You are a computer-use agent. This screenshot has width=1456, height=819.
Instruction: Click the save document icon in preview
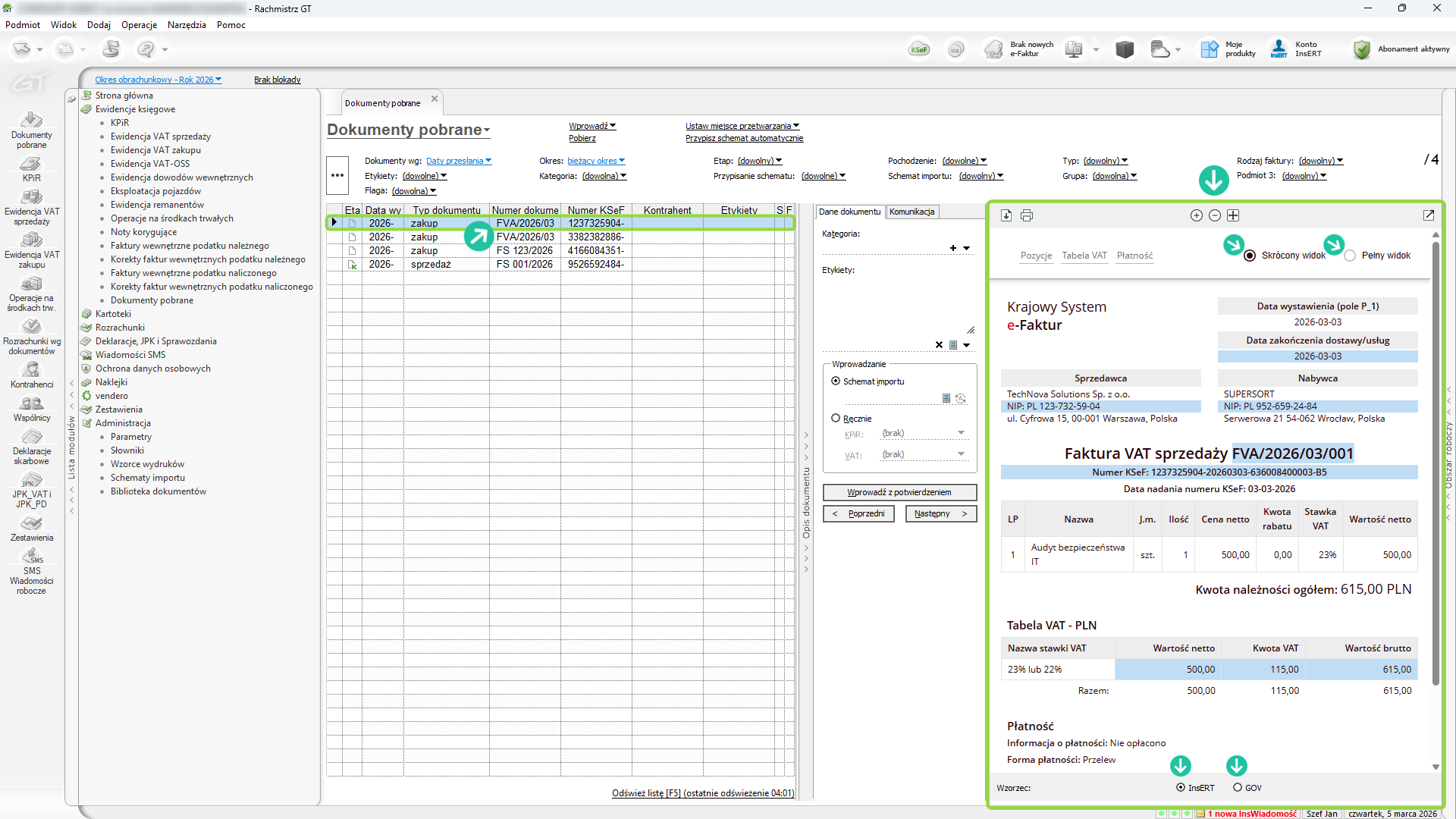[1006, 215]
